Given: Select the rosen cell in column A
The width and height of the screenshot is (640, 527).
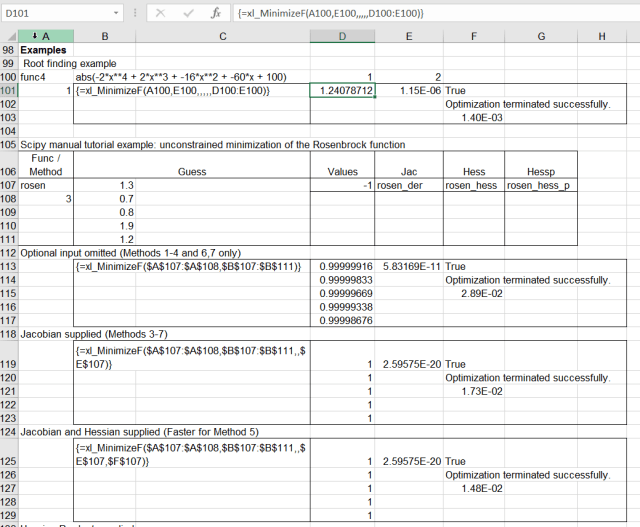Looking at the screenshot, I should click(x=44, y=185).
